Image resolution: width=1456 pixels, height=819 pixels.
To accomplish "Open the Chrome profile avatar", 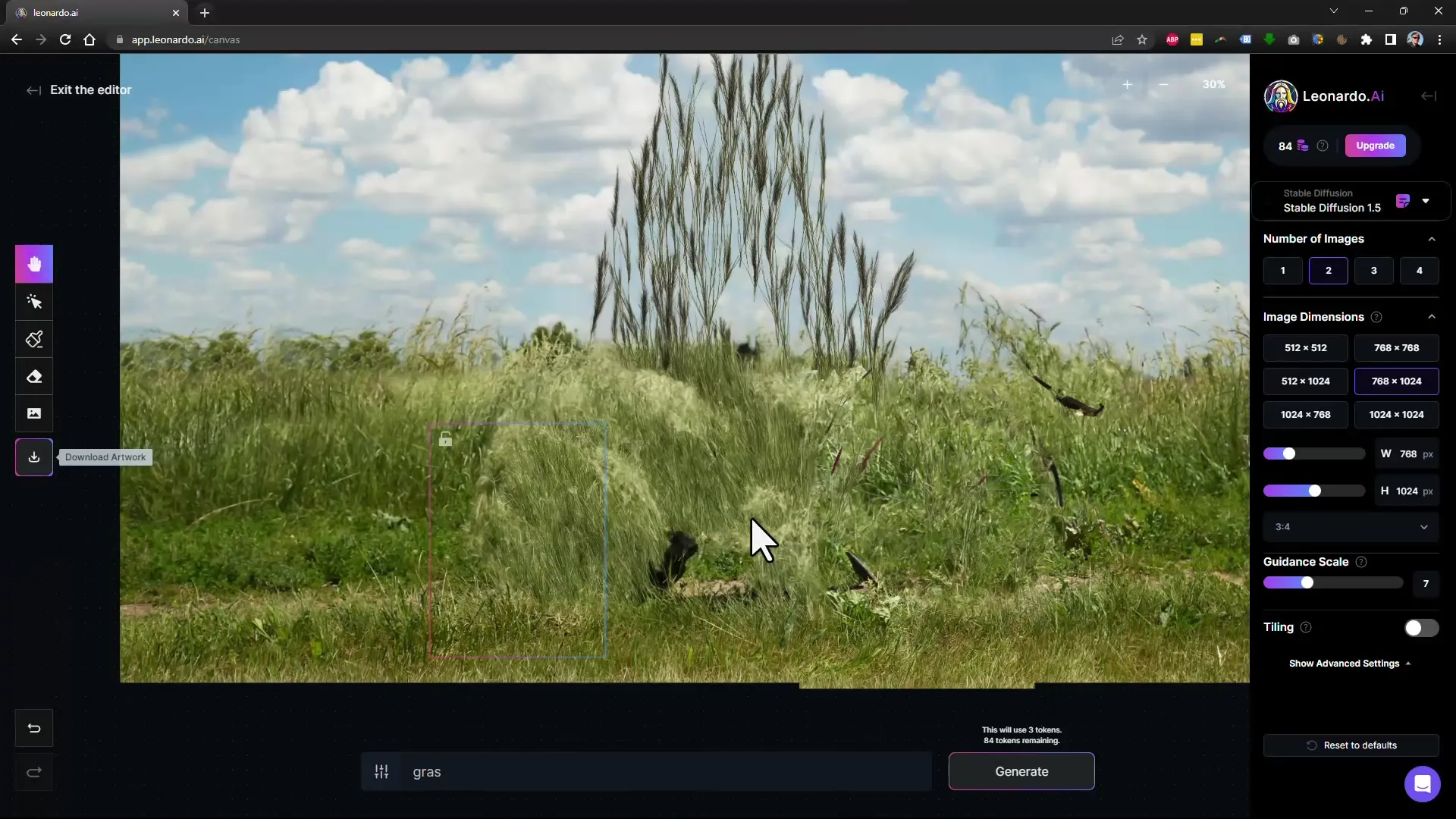I will pos(1415,39).
